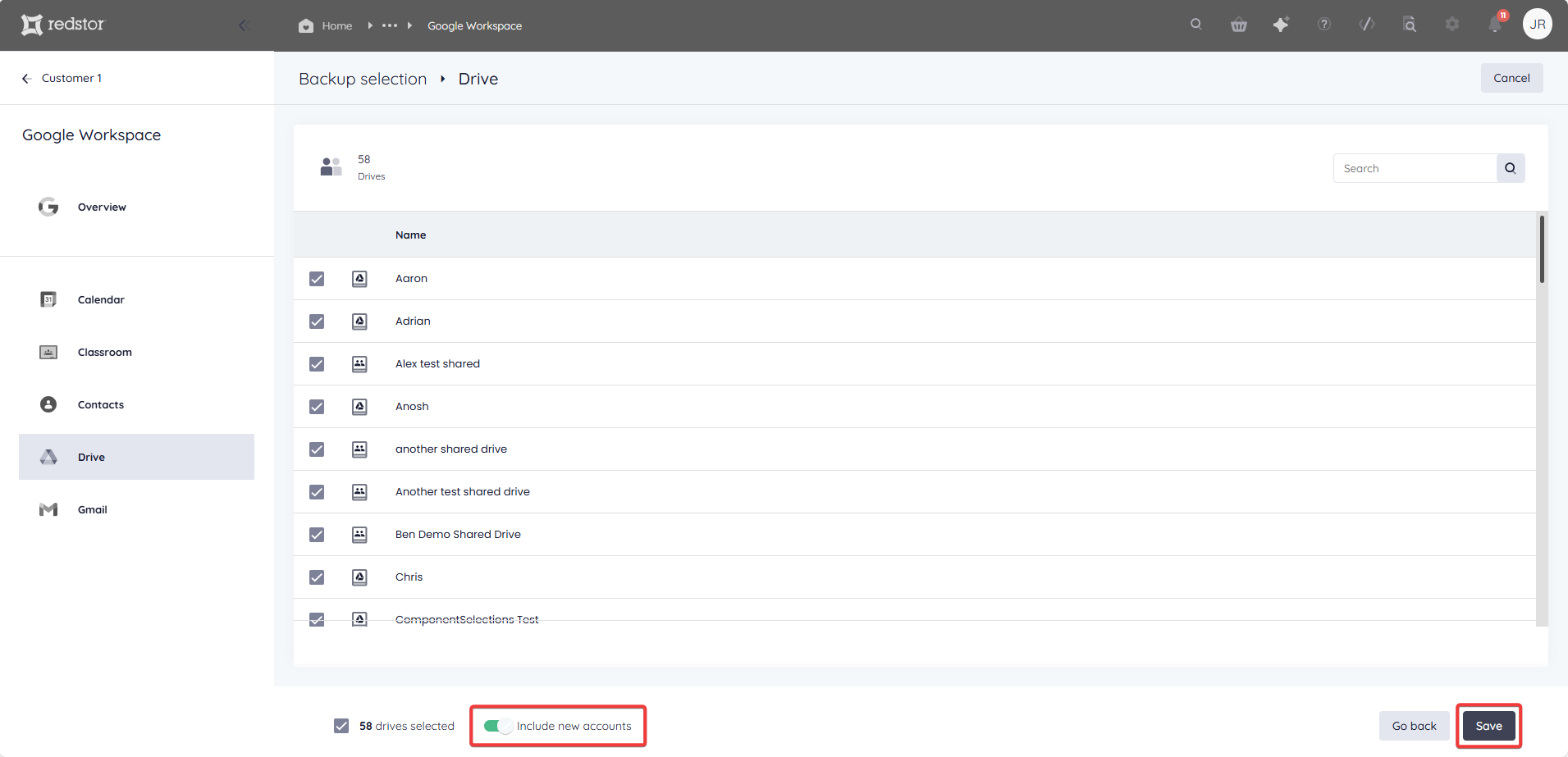The width and height of the screenshot is (1568, 757).
Task: Uncheck Another test shared drive checkbox
Action: point(317,492)
